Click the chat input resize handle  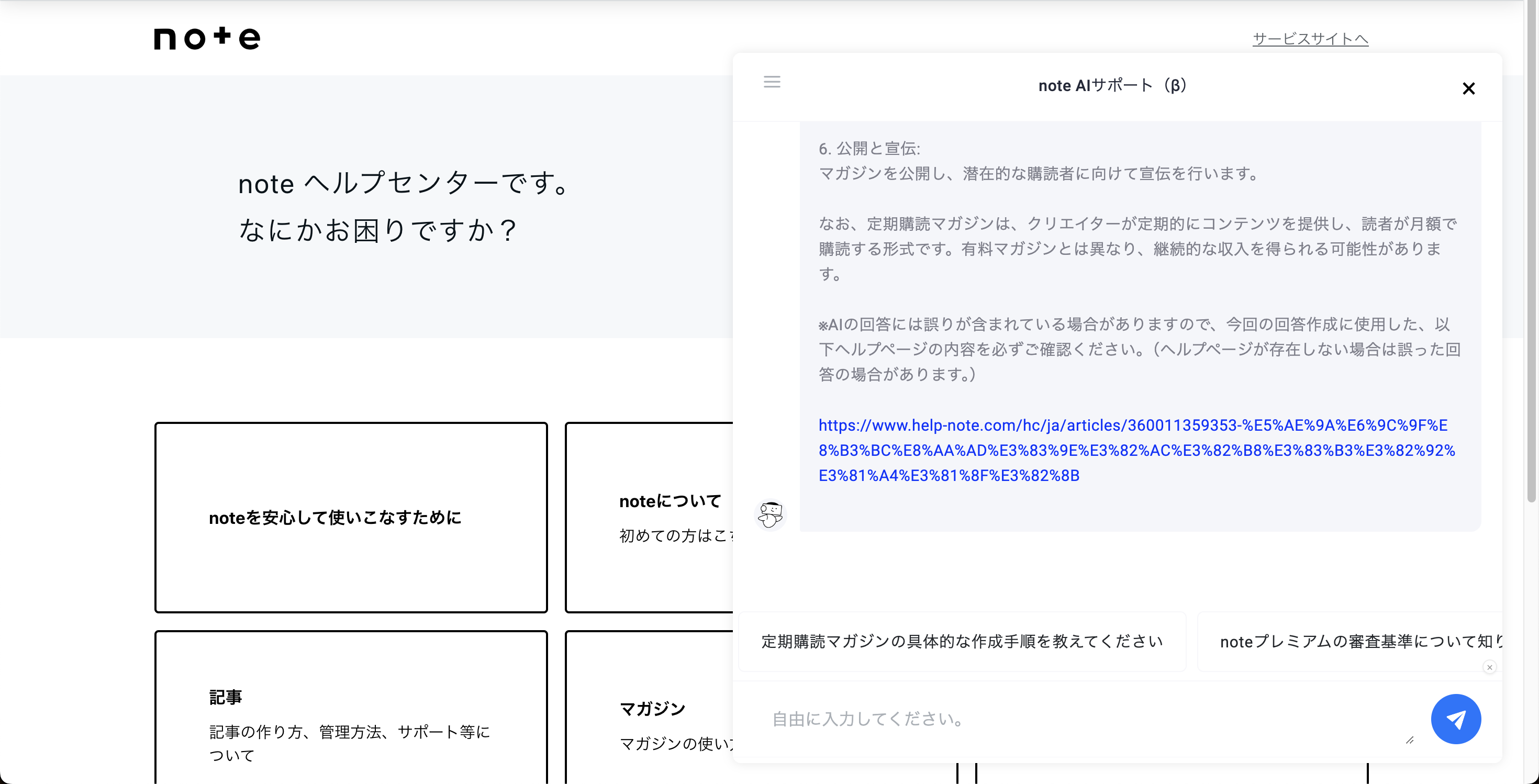[x=1409, y=740]
